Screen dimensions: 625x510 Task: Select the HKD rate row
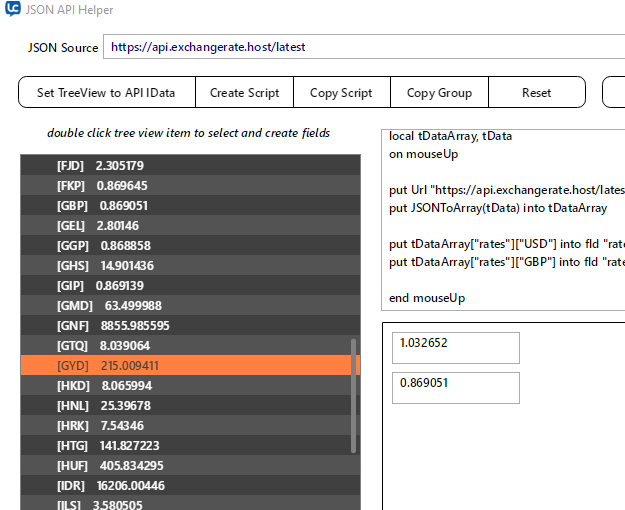tap(186, 386)
